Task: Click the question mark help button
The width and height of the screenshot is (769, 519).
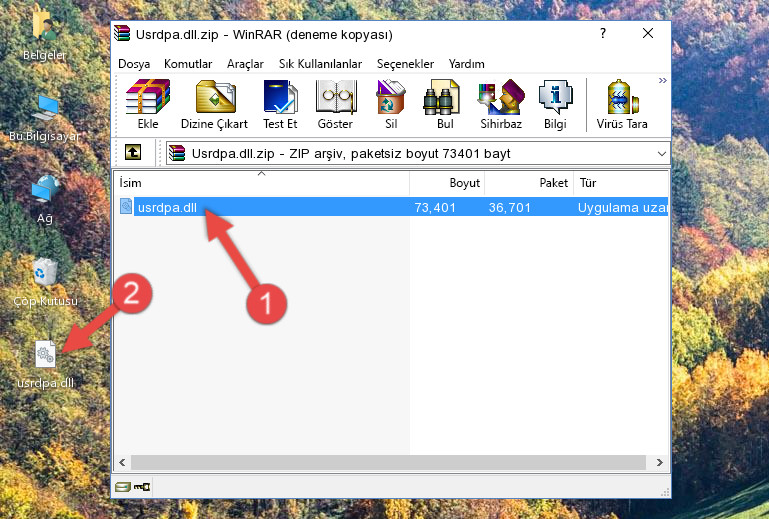Action: (x=603, y=33)
